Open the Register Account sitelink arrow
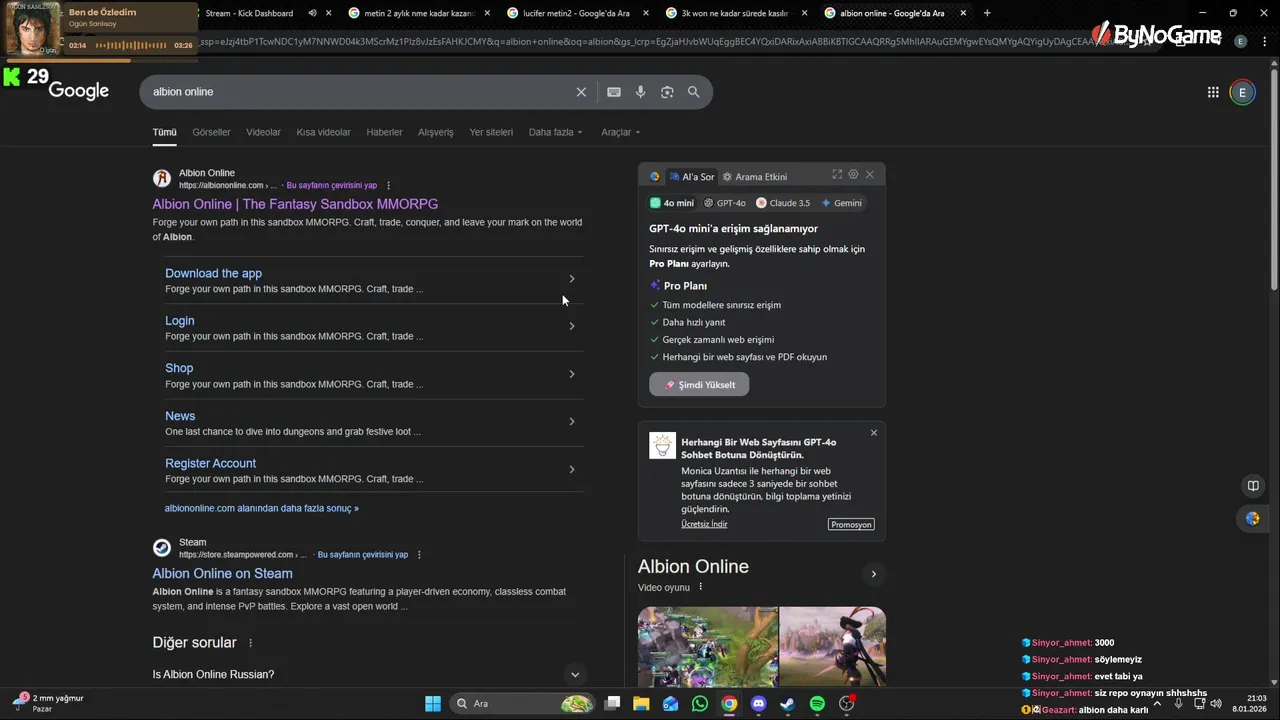The image size is (1280, 720). pos(572,469)
